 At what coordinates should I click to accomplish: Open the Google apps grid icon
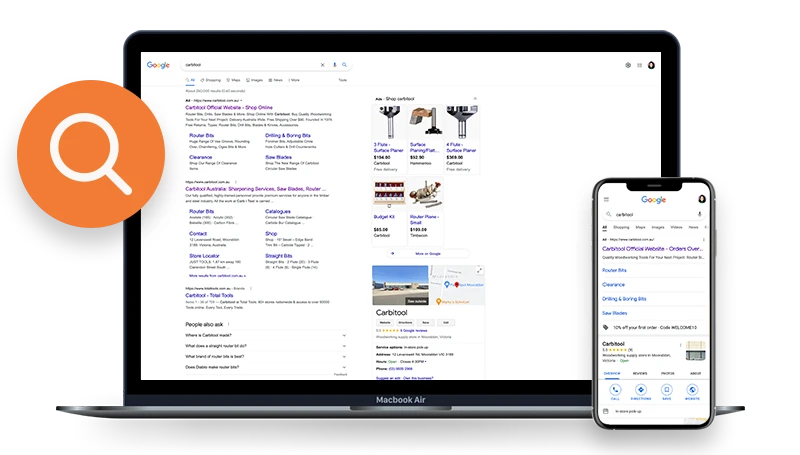pos(640,65)
